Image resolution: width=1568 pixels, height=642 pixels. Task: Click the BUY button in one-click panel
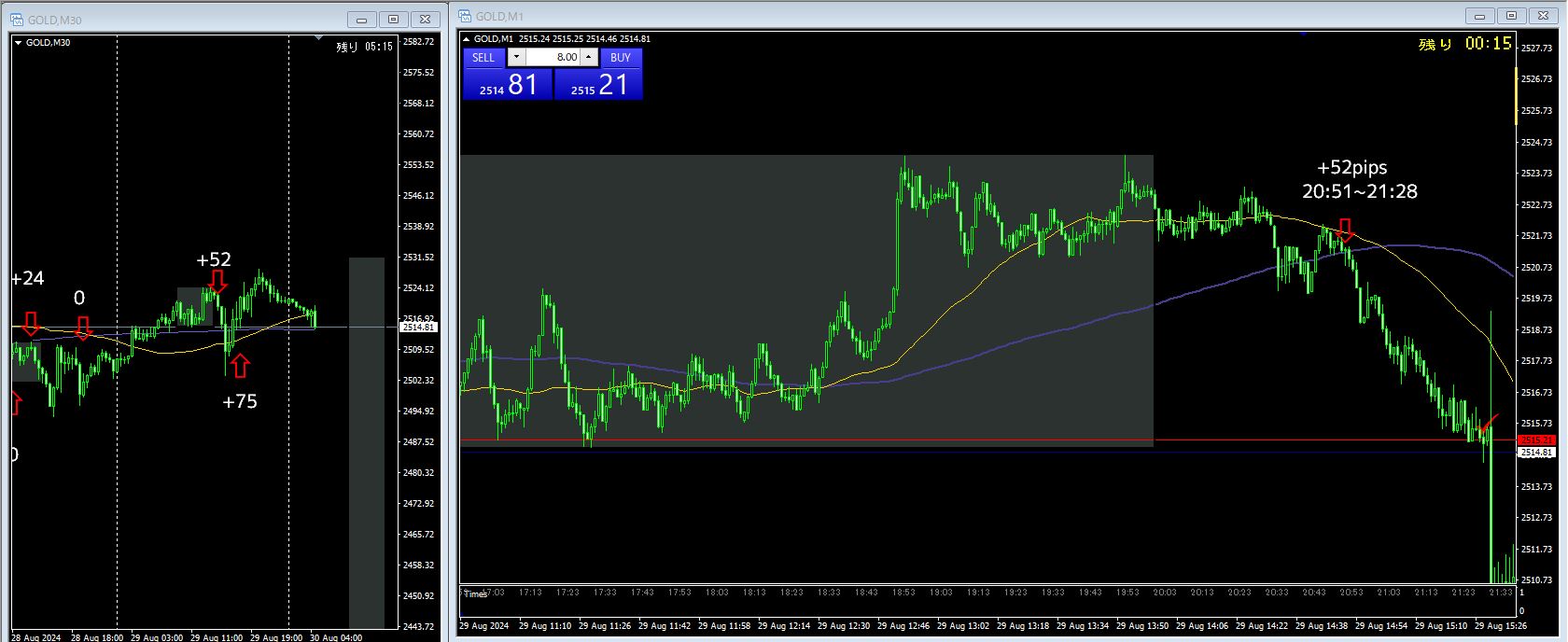coord(621,57)
